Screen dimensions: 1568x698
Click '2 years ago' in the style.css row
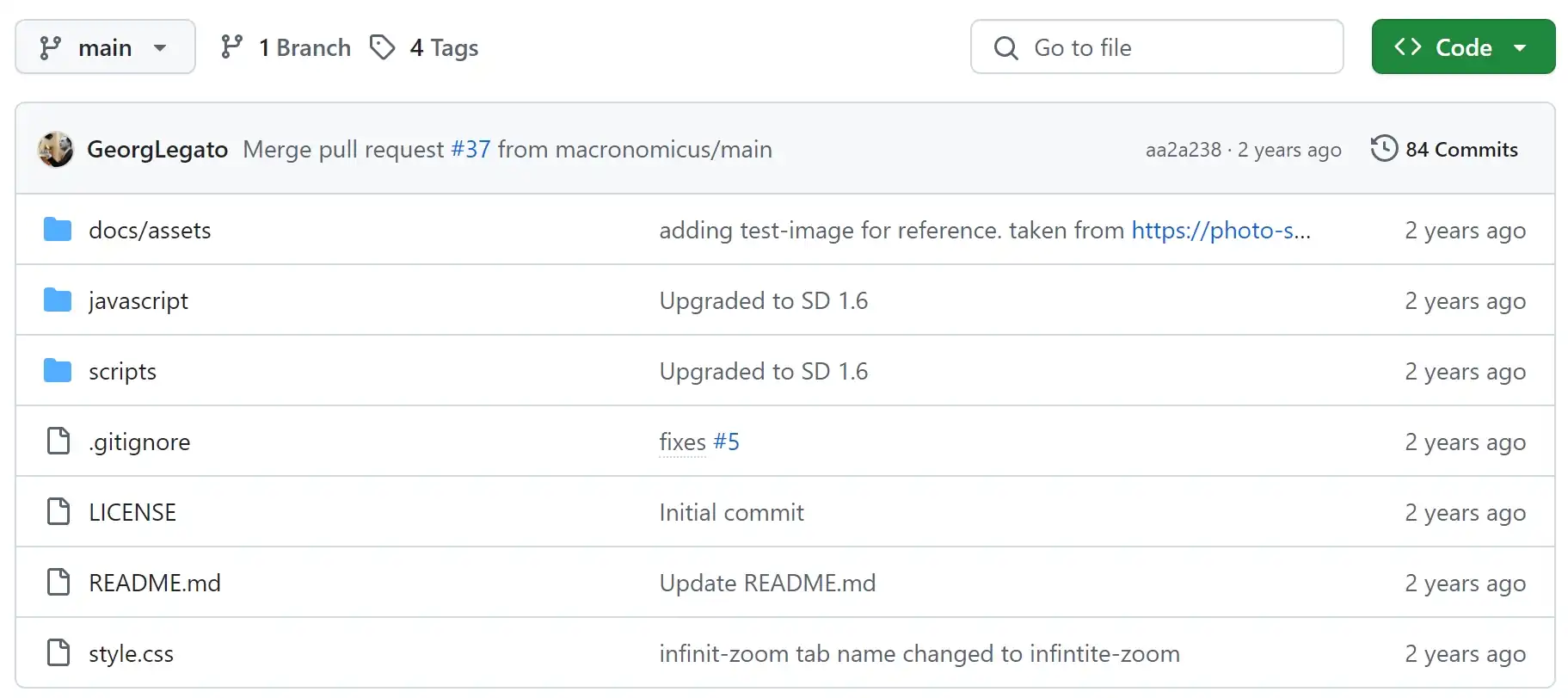pos(1466,653)
